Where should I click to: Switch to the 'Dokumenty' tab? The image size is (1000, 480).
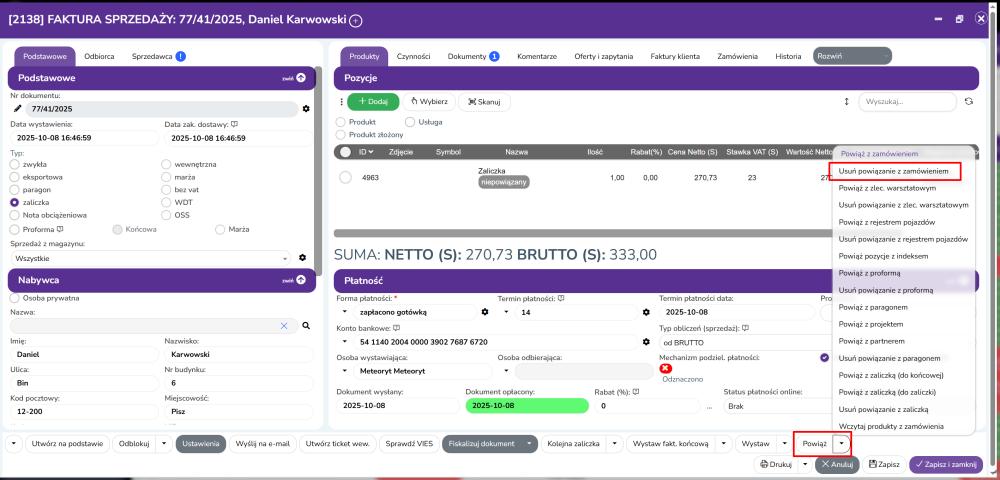point(473,57)
